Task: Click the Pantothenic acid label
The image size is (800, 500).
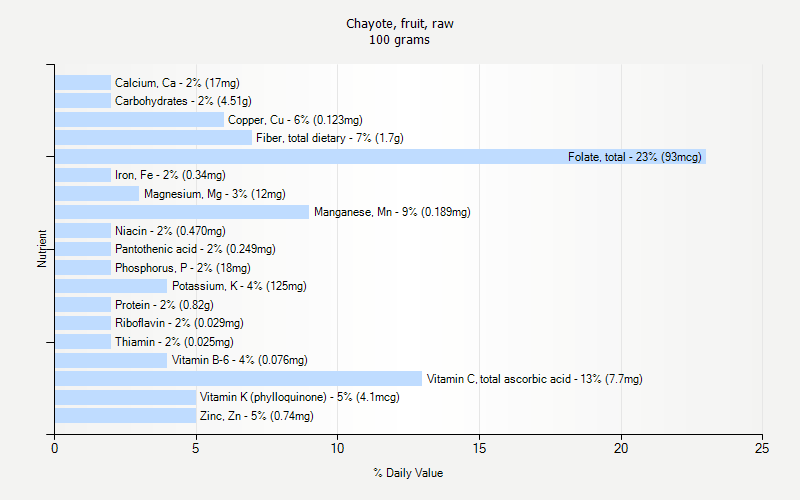Action: point(195,249)
